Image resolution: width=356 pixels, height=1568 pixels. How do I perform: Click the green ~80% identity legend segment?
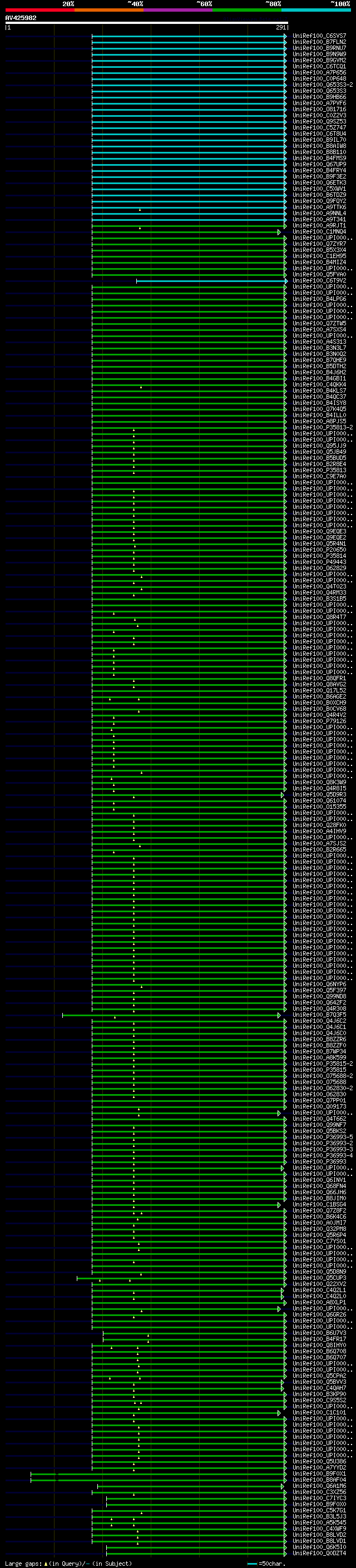tap(247, 10)
